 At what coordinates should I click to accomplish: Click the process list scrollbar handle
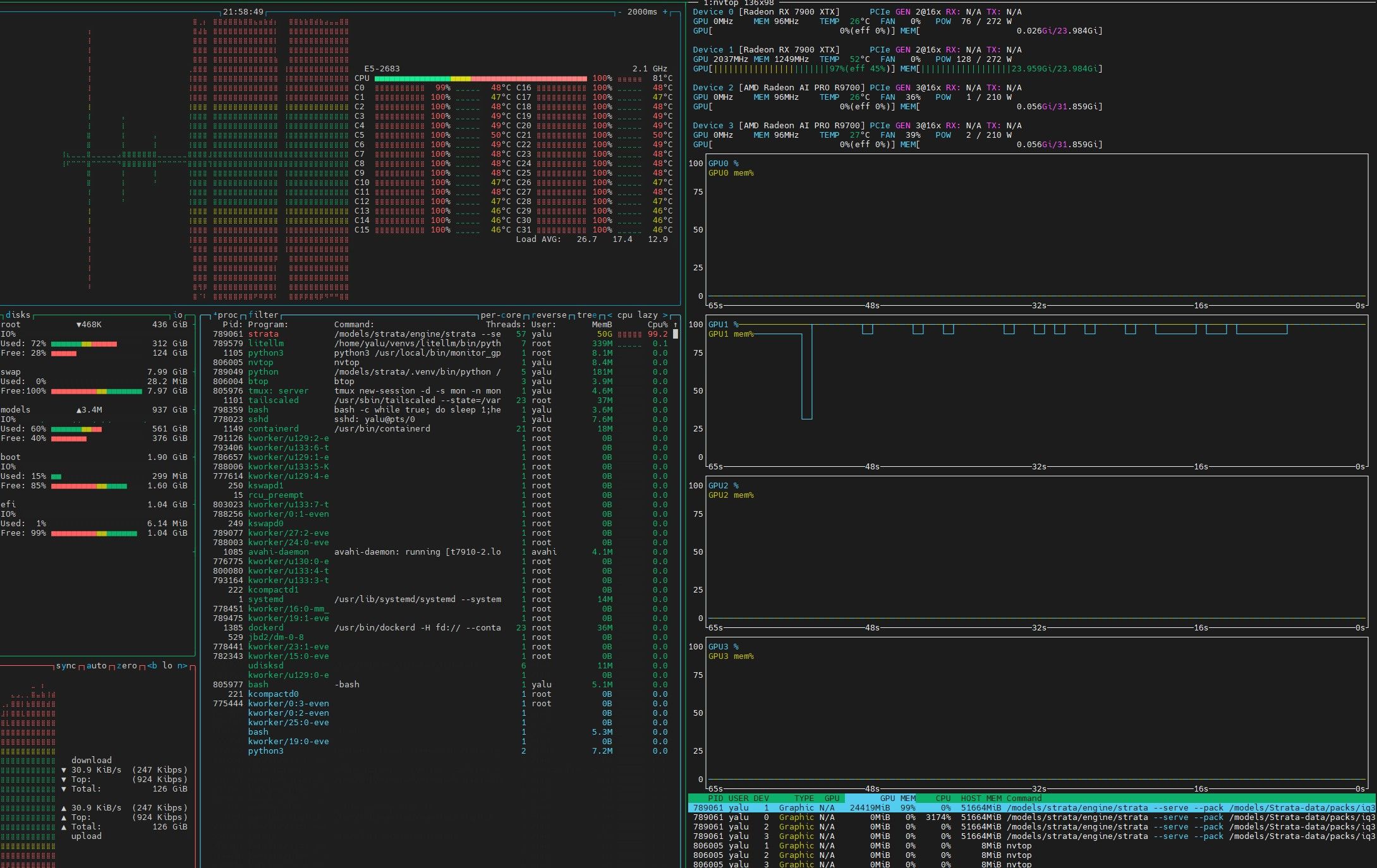point(676,334)
